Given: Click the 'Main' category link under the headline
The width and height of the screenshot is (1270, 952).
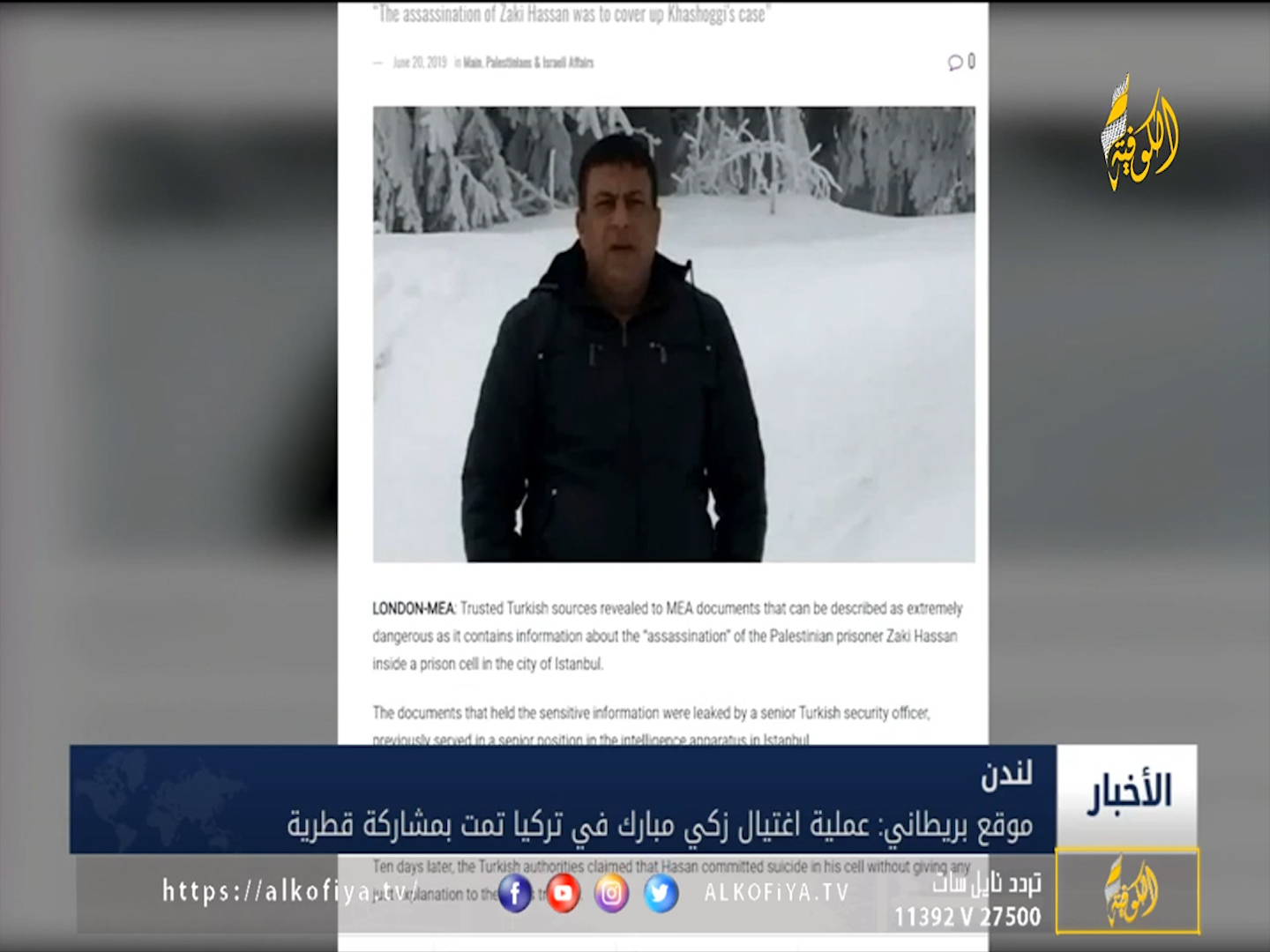Looking at the screenshot, I should click(x=472, y=63).
